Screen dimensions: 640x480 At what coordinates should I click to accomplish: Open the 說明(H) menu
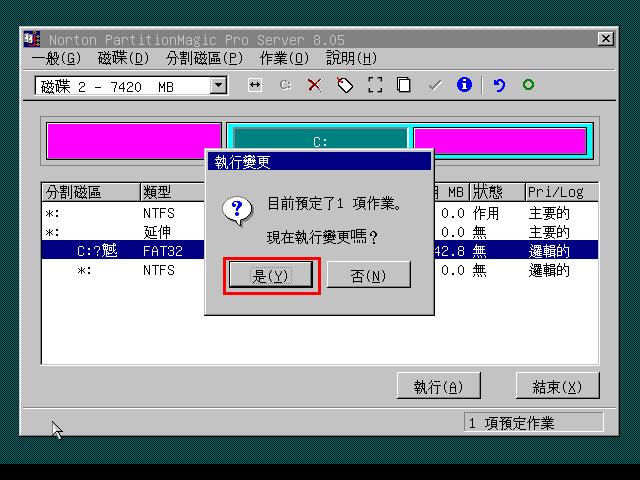coord(351,58)
